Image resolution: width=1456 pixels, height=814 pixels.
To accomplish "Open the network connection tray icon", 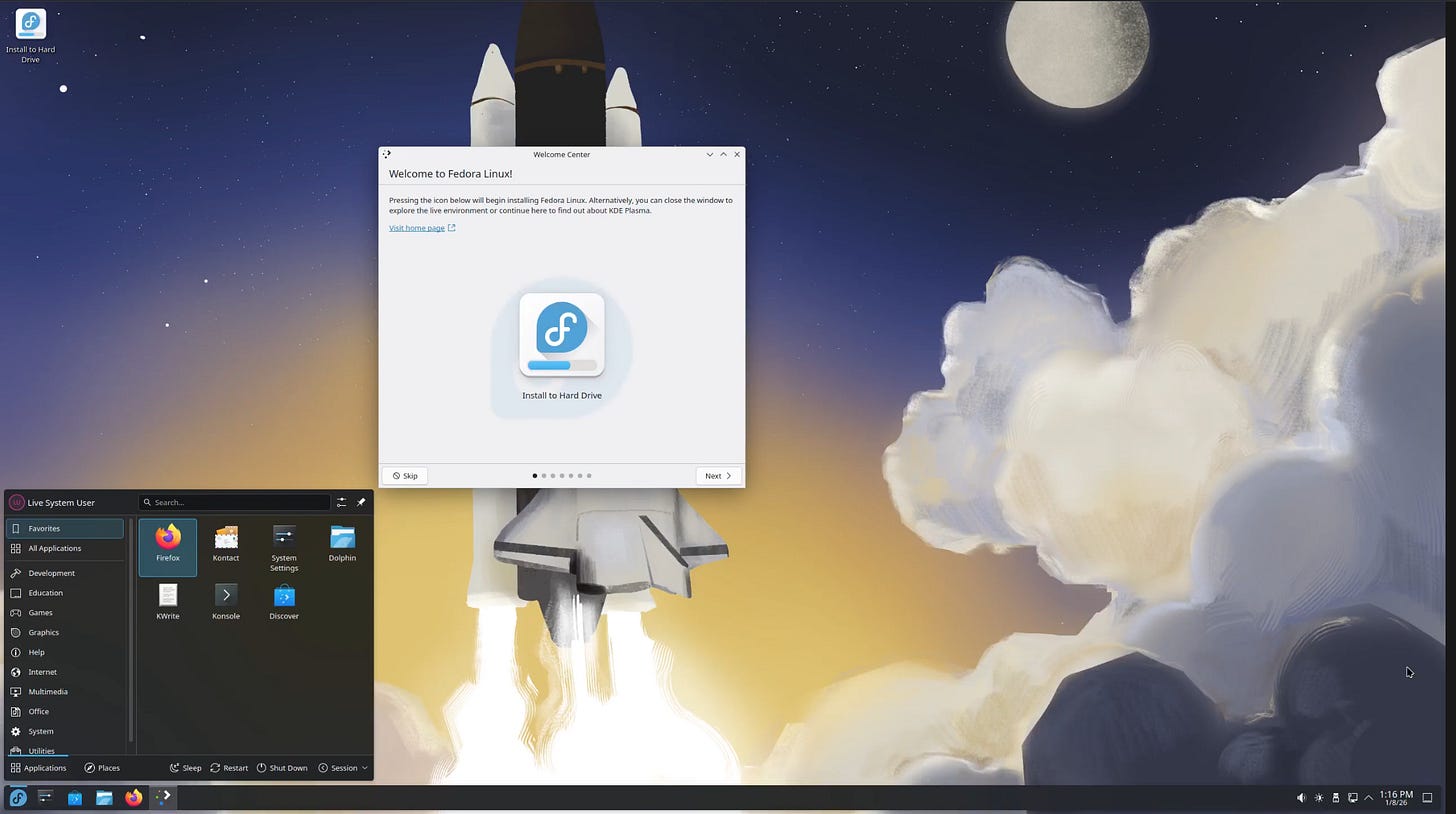I will tap(1353, 798).
